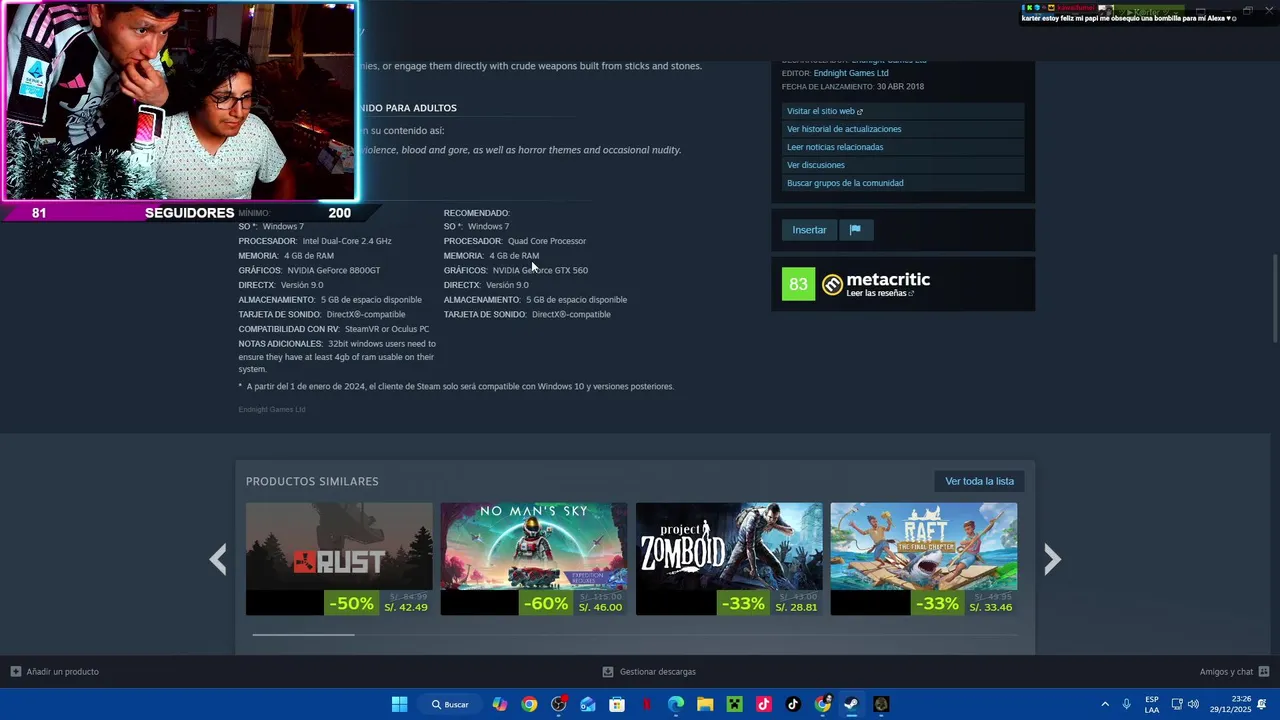This screenshot has height=720, width=1280.
Task: Click the 30 ABR 2018 release date
Action: pos(900,87)
